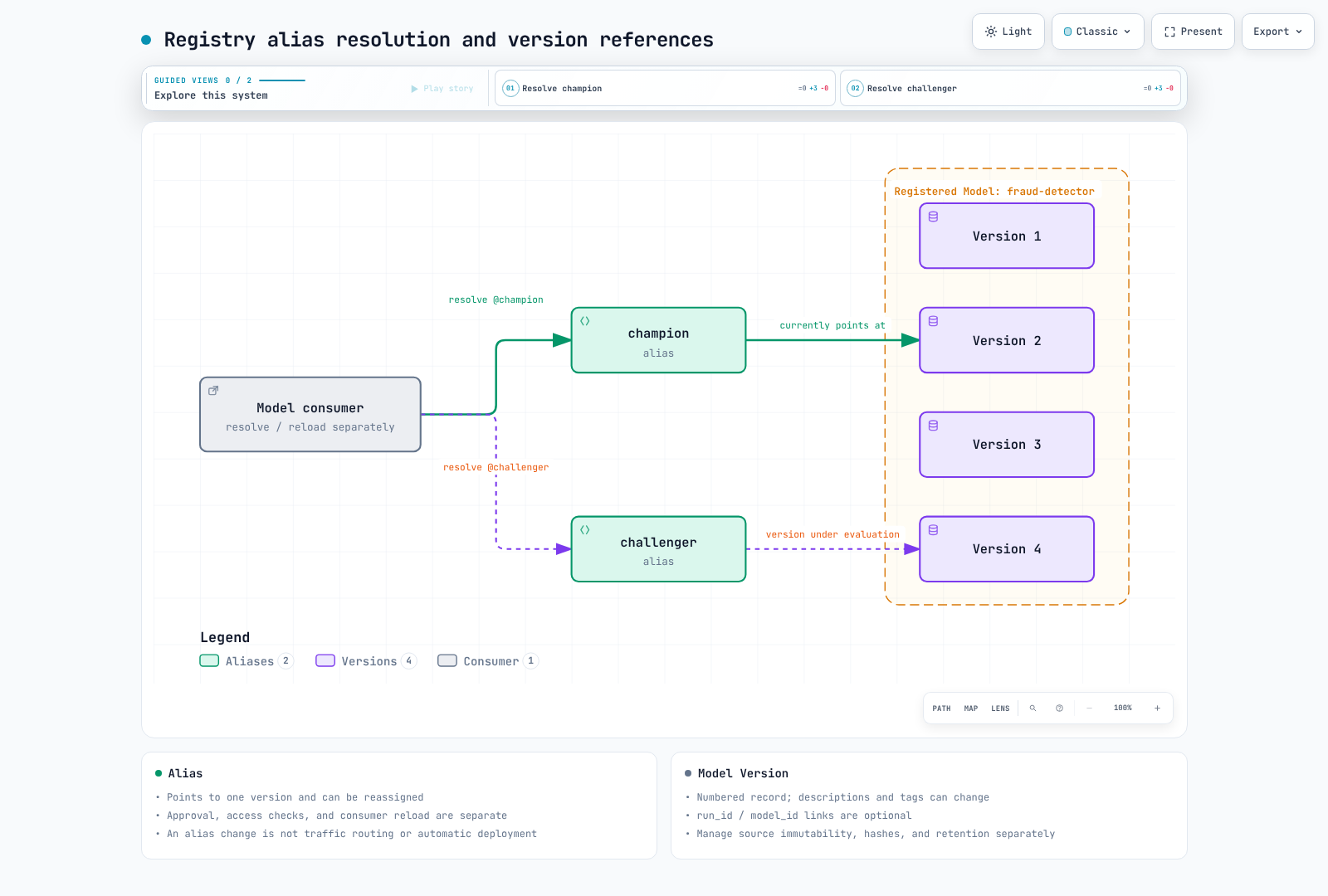Select the Model consumer node
Screen dimensions: 1328x896
(310, 415)
